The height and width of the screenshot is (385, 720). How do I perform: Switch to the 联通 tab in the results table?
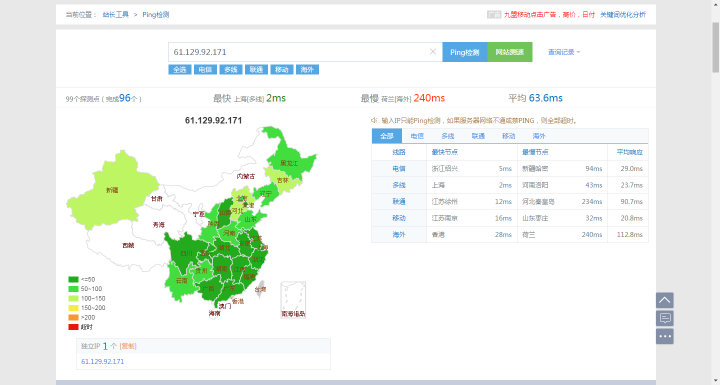[x=478, y=136]
